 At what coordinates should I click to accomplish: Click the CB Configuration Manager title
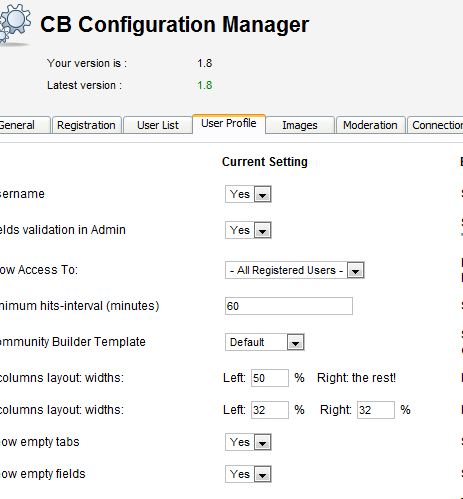coord(174,25)
